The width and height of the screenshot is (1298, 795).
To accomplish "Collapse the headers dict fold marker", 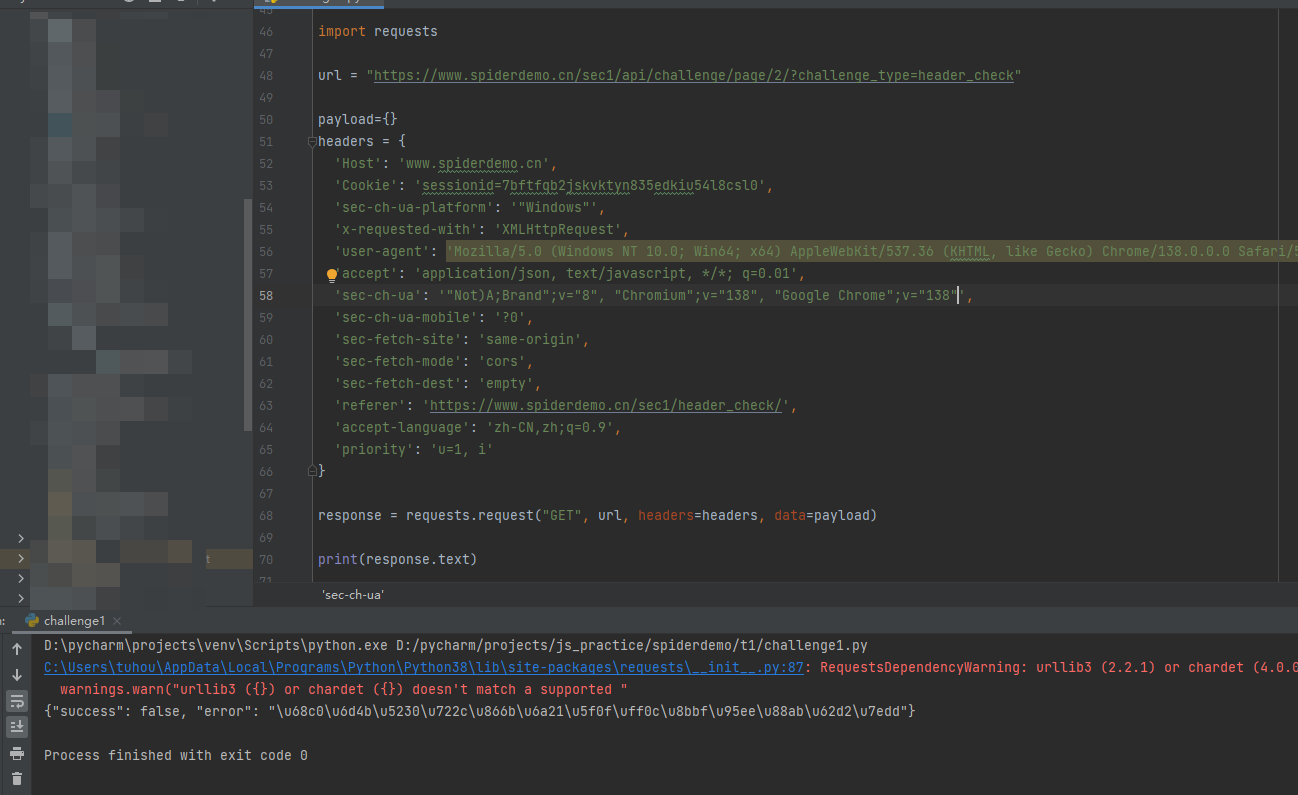I will [312, 142].
